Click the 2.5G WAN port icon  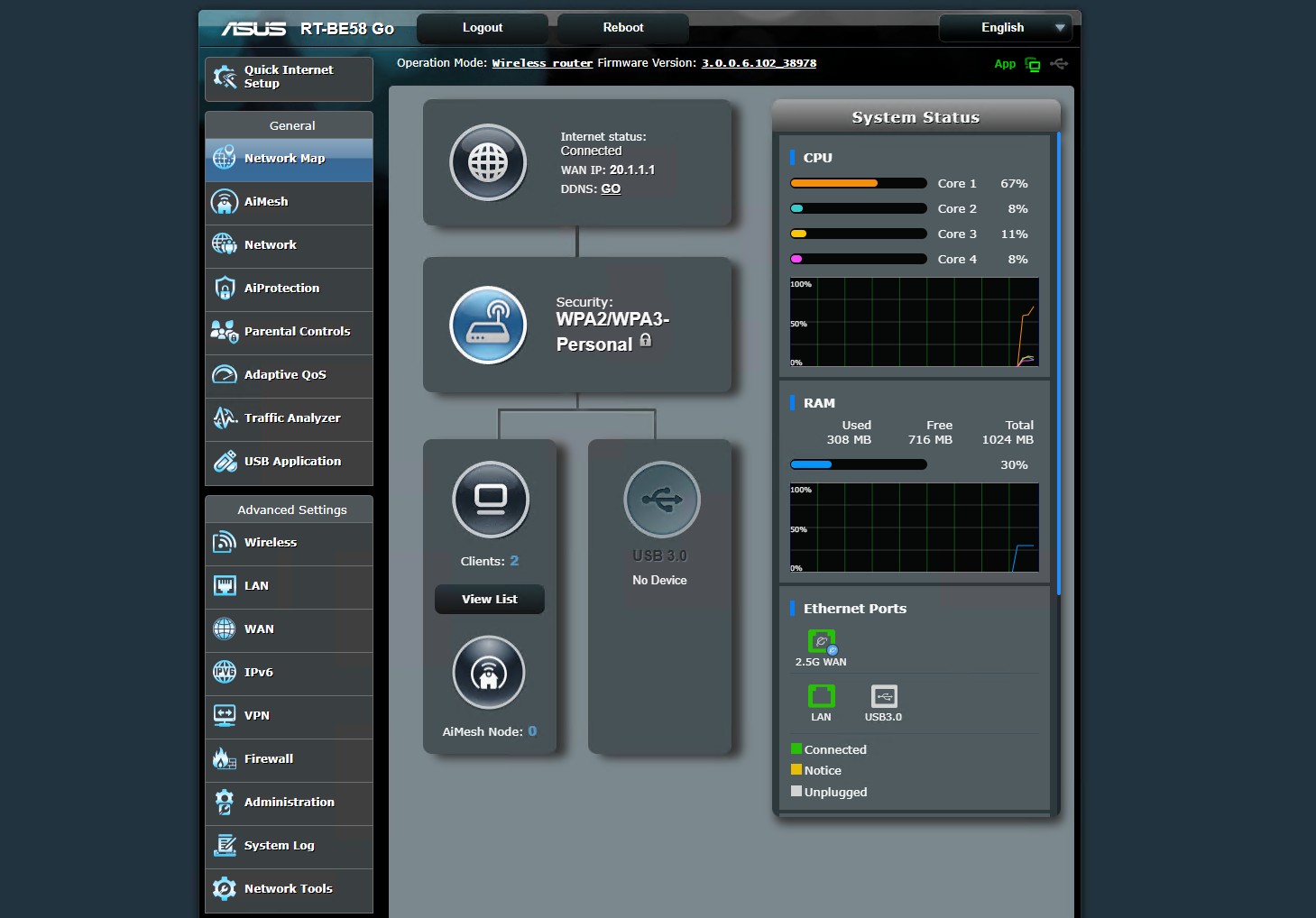pyautogui.click(x=821, y=641)
